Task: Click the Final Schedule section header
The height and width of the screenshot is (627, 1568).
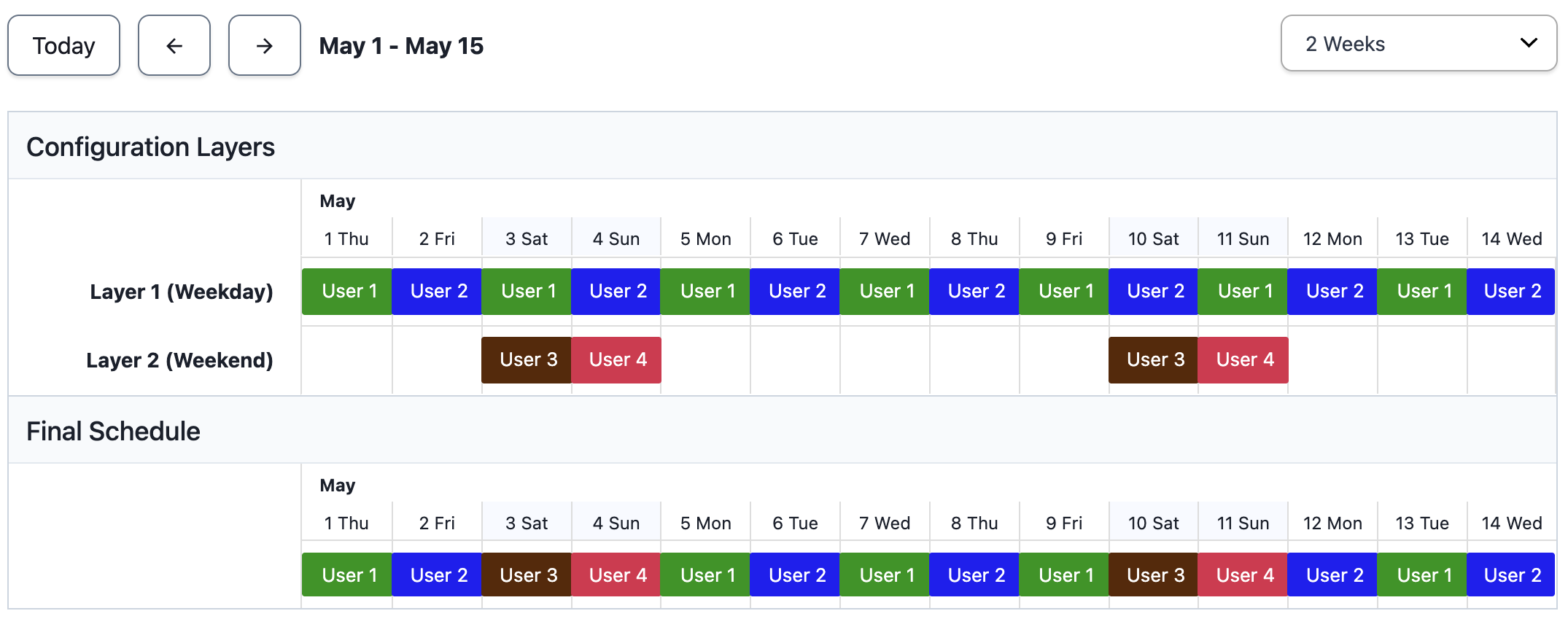Action: (x=114, y=432)
